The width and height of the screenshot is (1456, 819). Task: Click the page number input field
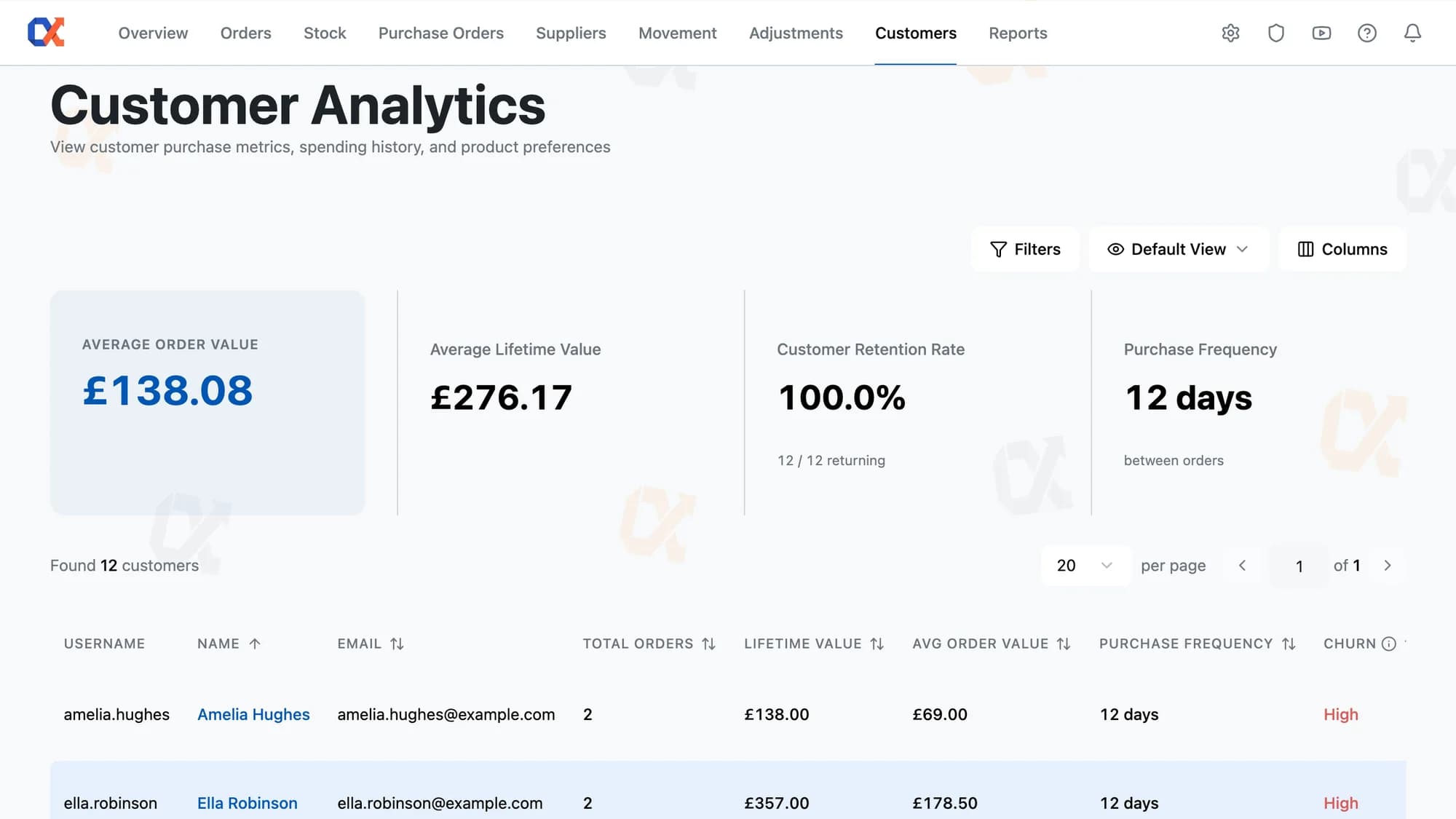tap(1299, 566)
